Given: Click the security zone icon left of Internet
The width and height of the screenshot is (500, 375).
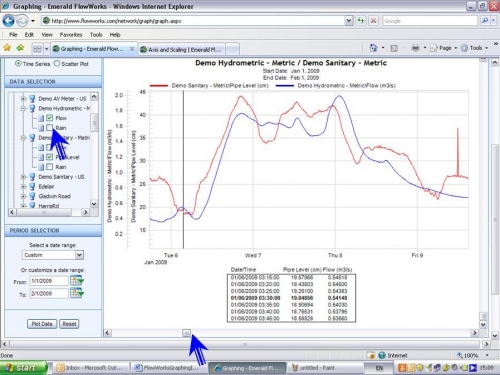Looking at the screenshot, I should [x=370, y=355].
